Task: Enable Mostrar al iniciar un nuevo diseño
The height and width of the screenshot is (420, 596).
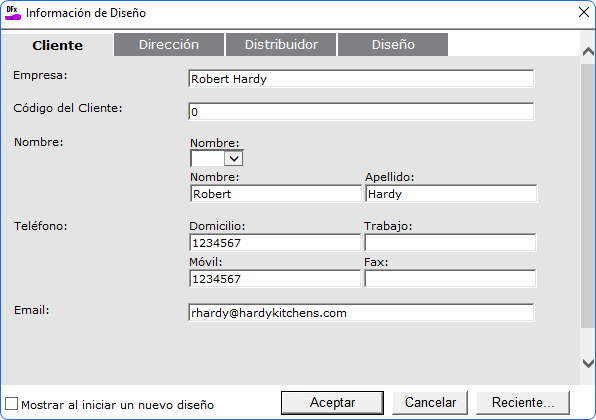Action: (11, 404)
